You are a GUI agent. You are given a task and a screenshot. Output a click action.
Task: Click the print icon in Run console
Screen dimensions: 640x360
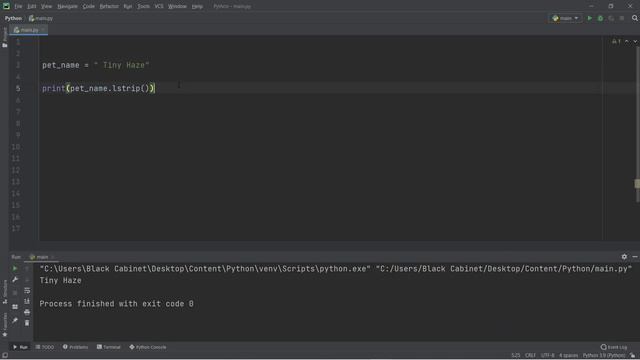click(27, 312)
